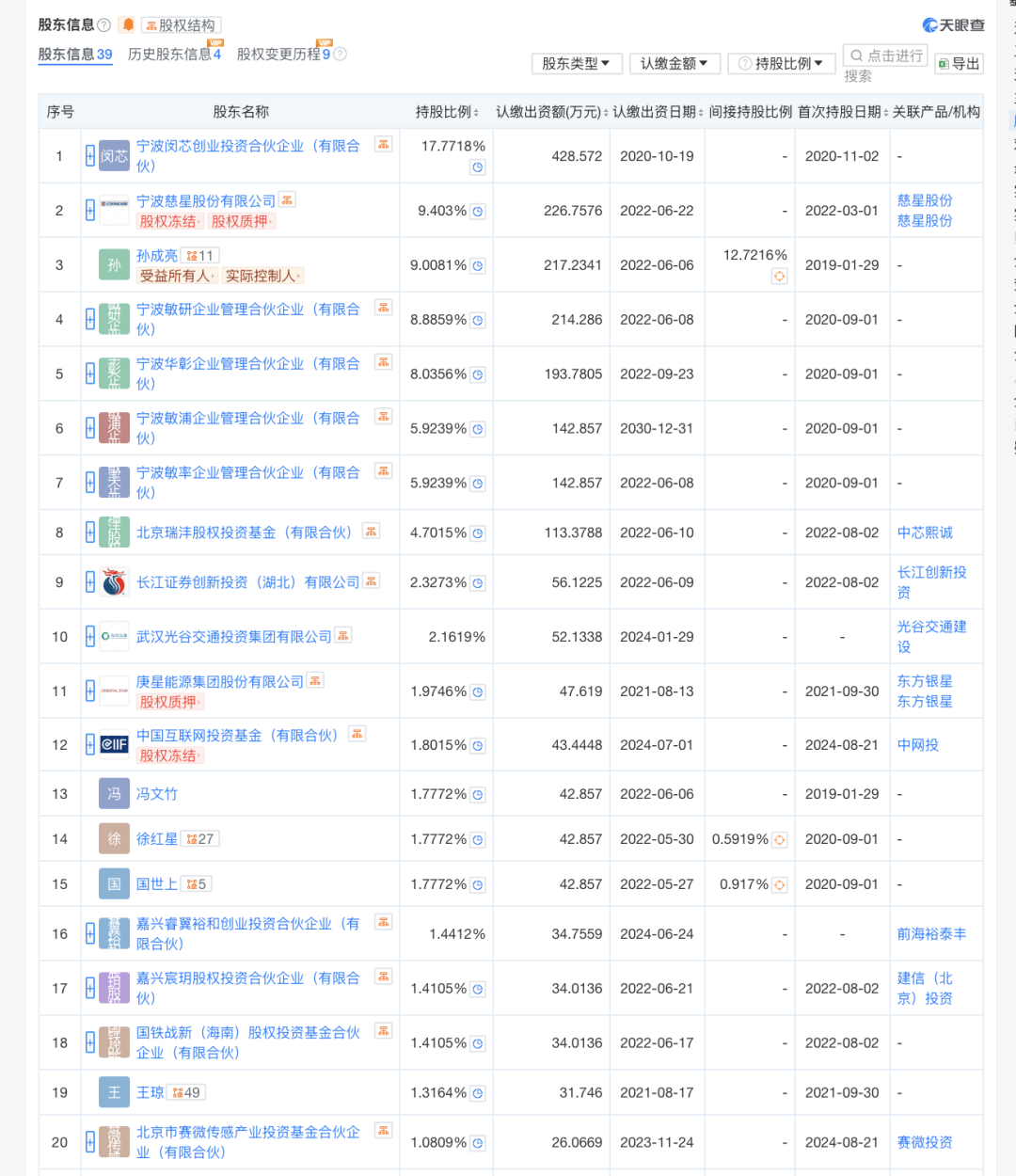Open equity structure icon for 武汉光谷交通投资集团

[343, 636]
